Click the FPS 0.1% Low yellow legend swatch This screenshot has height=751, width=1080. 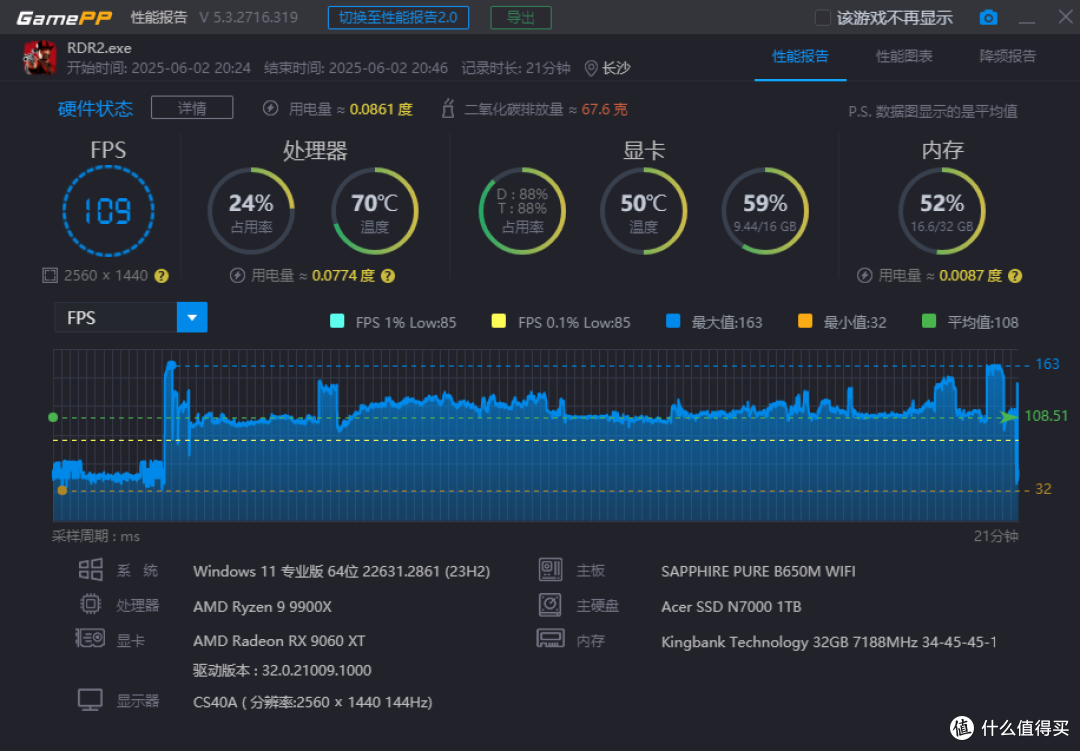[x=499, y=321]
